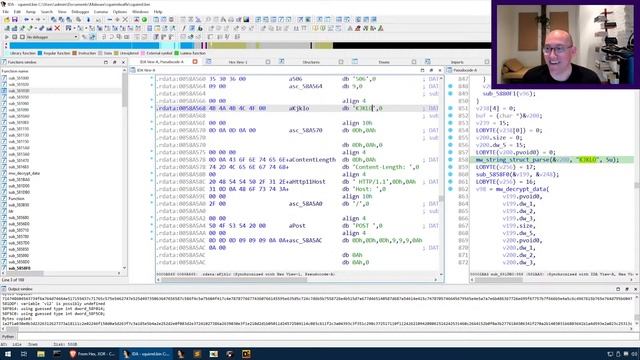Click the Python console language button
This screenshot has width=640, height=360.
(8, 337)
